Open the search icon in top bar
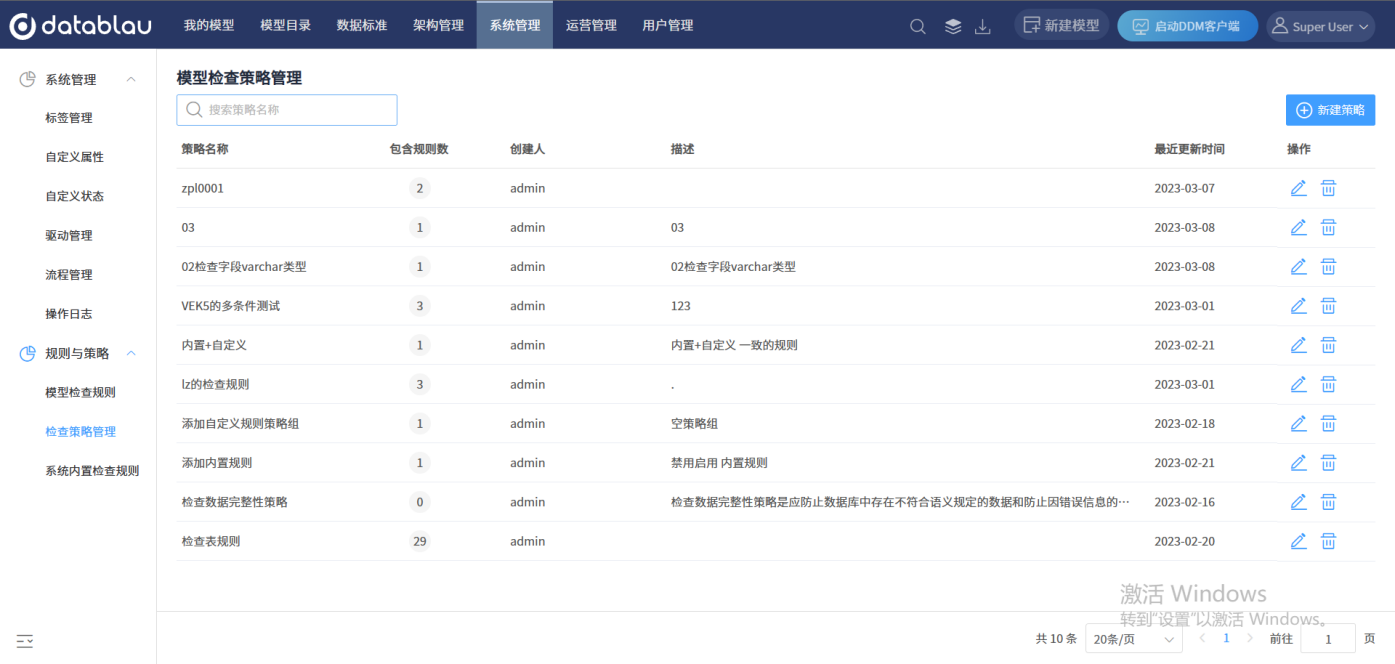This screenshot has width=1395, height=664. [917, 27]
